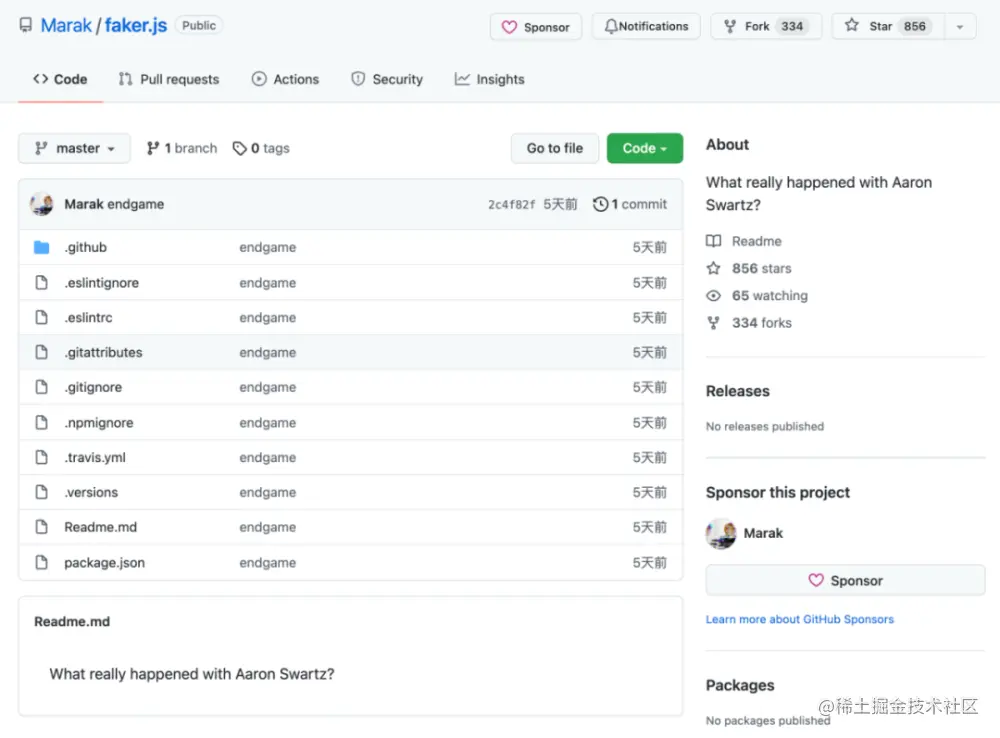Open the fork count 334 badge
The width and height of the screenshot is (1000, 738).
[x=792, y=26]
